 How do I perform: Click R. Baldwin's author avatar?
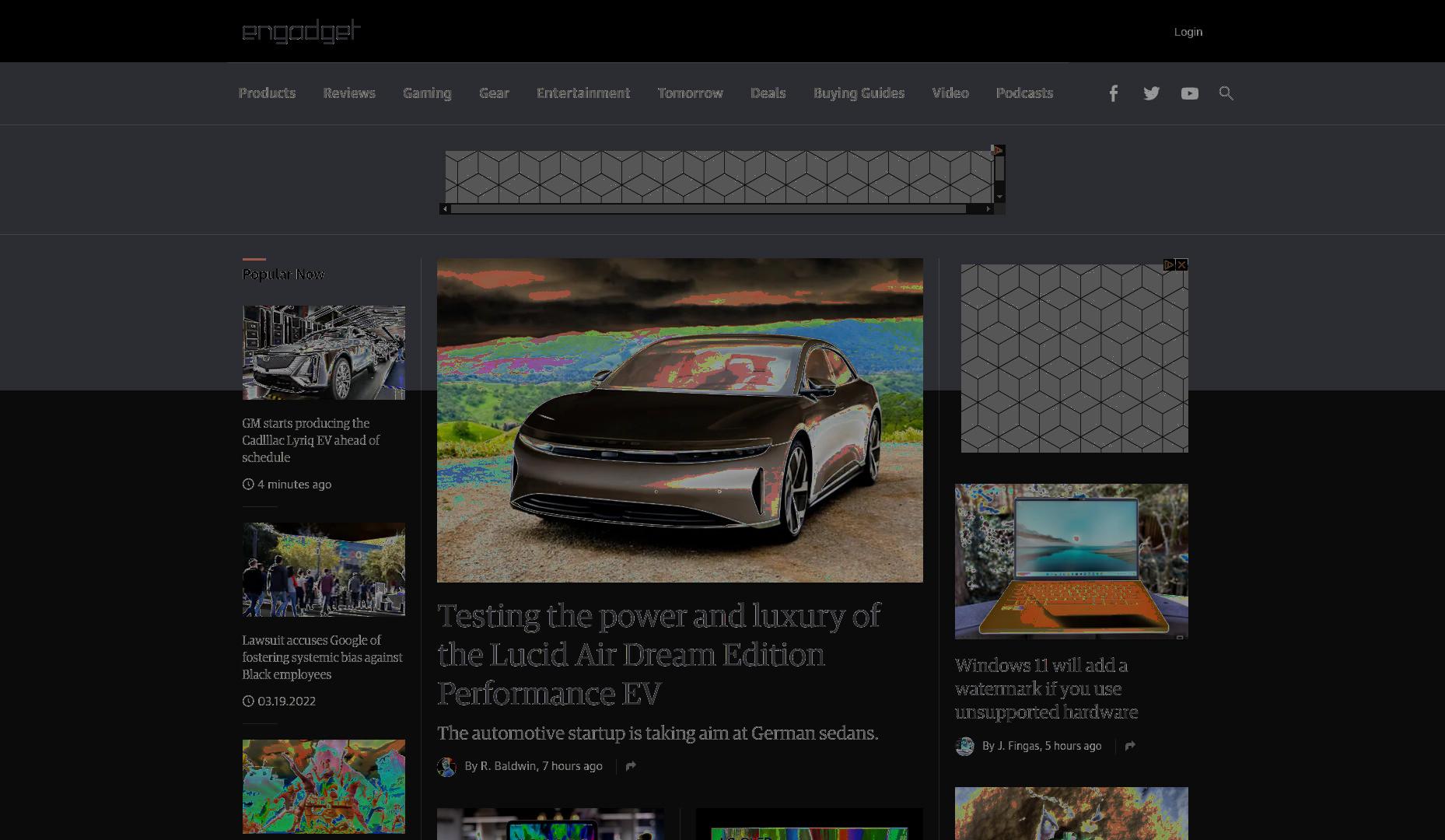tap(446, 767)
